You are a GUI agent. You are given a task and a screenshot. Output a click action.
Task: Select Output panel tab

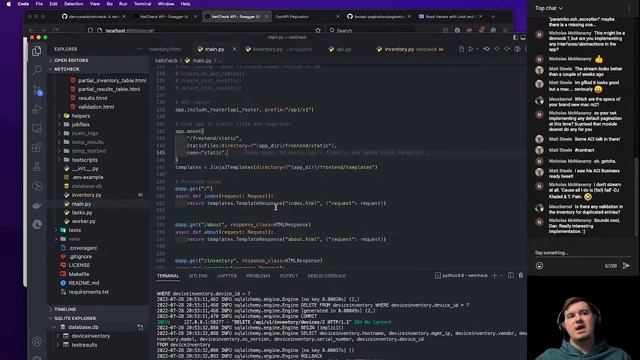(x=289, y=276)
